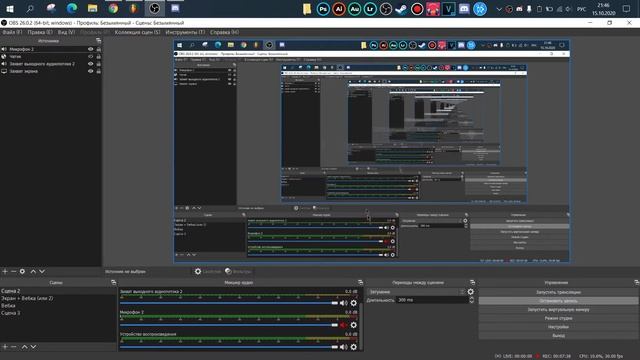Mute Устройство воспроизведения speaker toggle

pos(344,347)
